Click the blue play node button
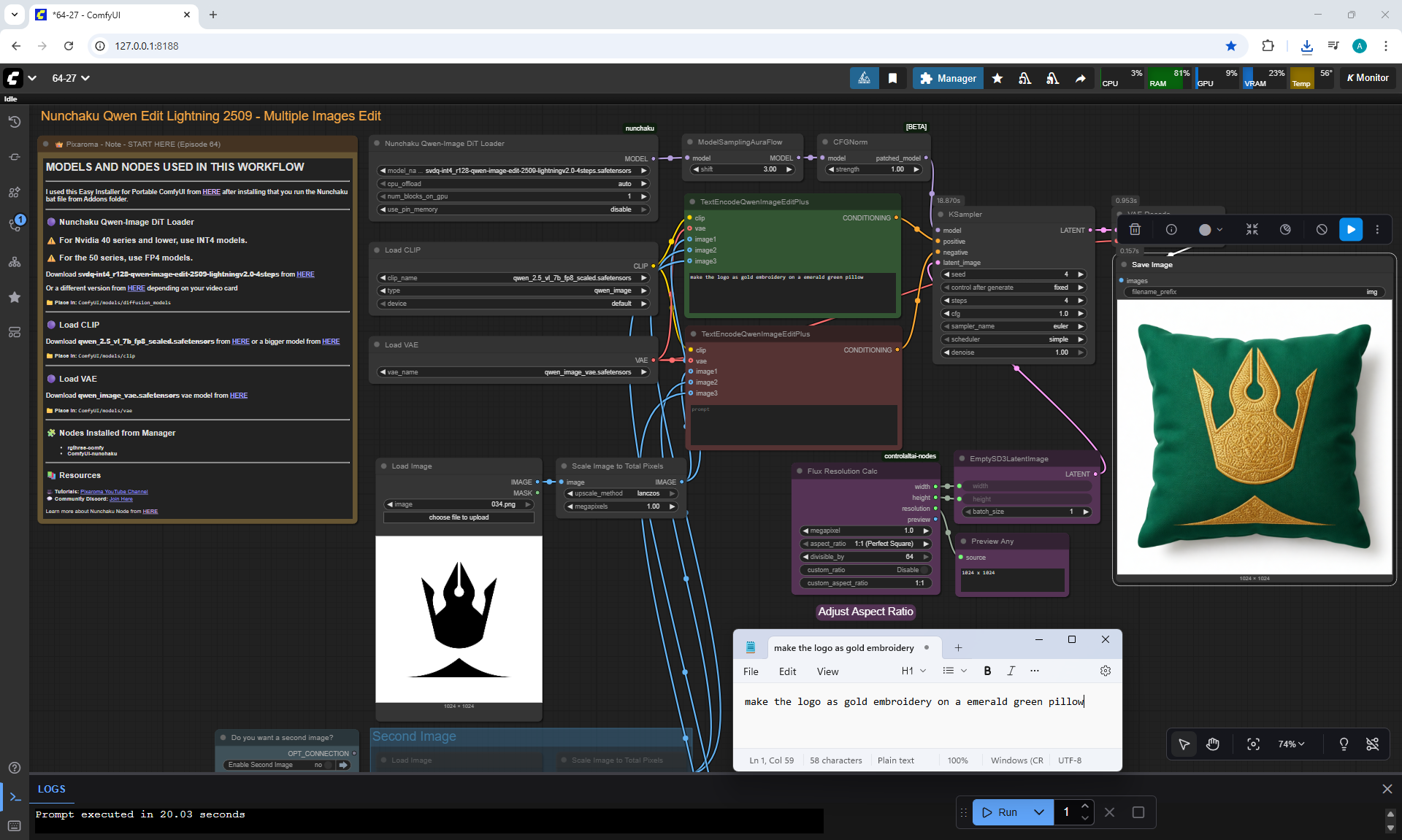The image size is (1402, 840). [x=1350, y=229]
